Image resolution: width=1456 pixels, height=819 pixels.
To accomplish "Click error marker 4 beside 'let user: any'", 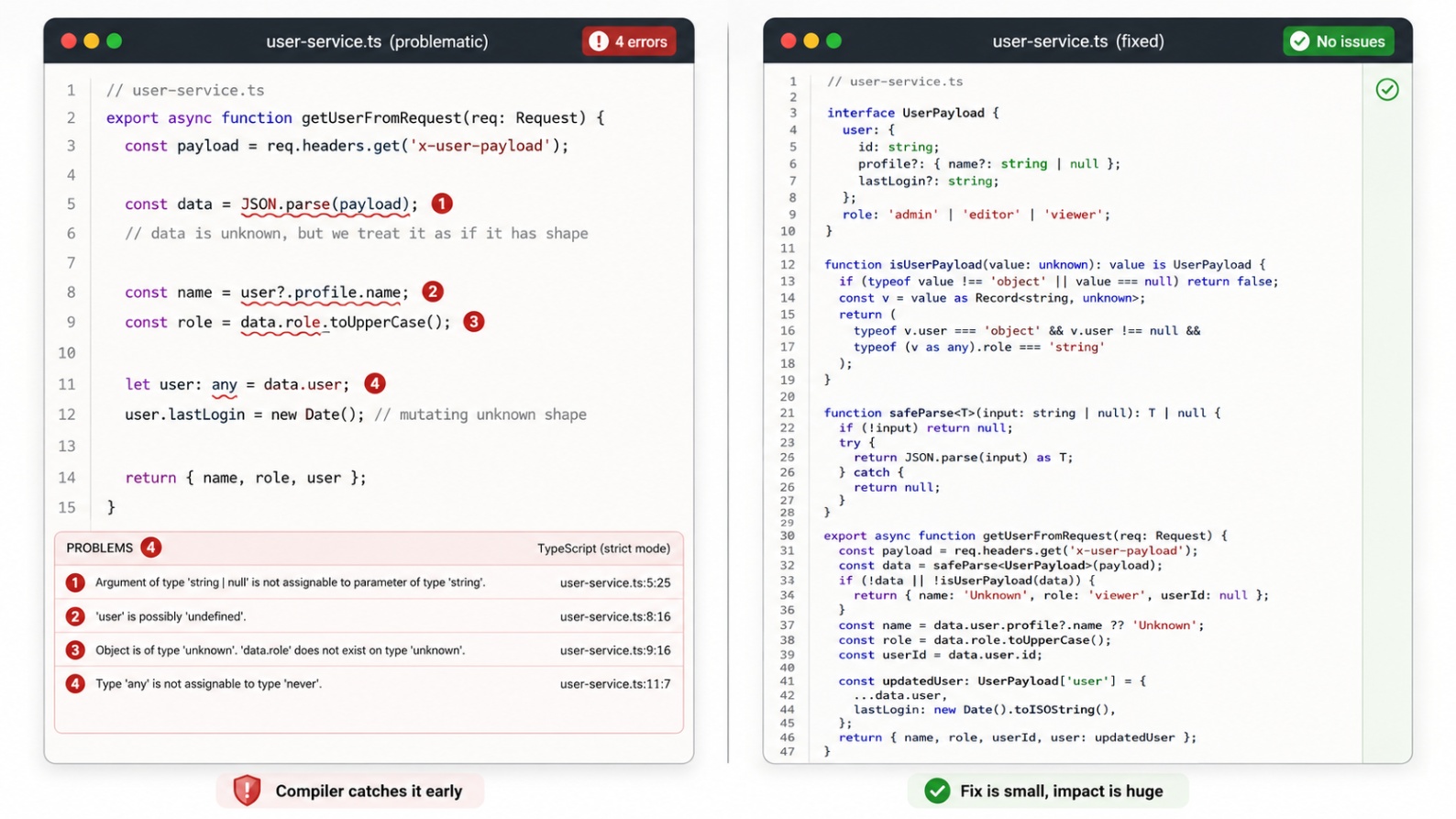I will click(375, 383).
